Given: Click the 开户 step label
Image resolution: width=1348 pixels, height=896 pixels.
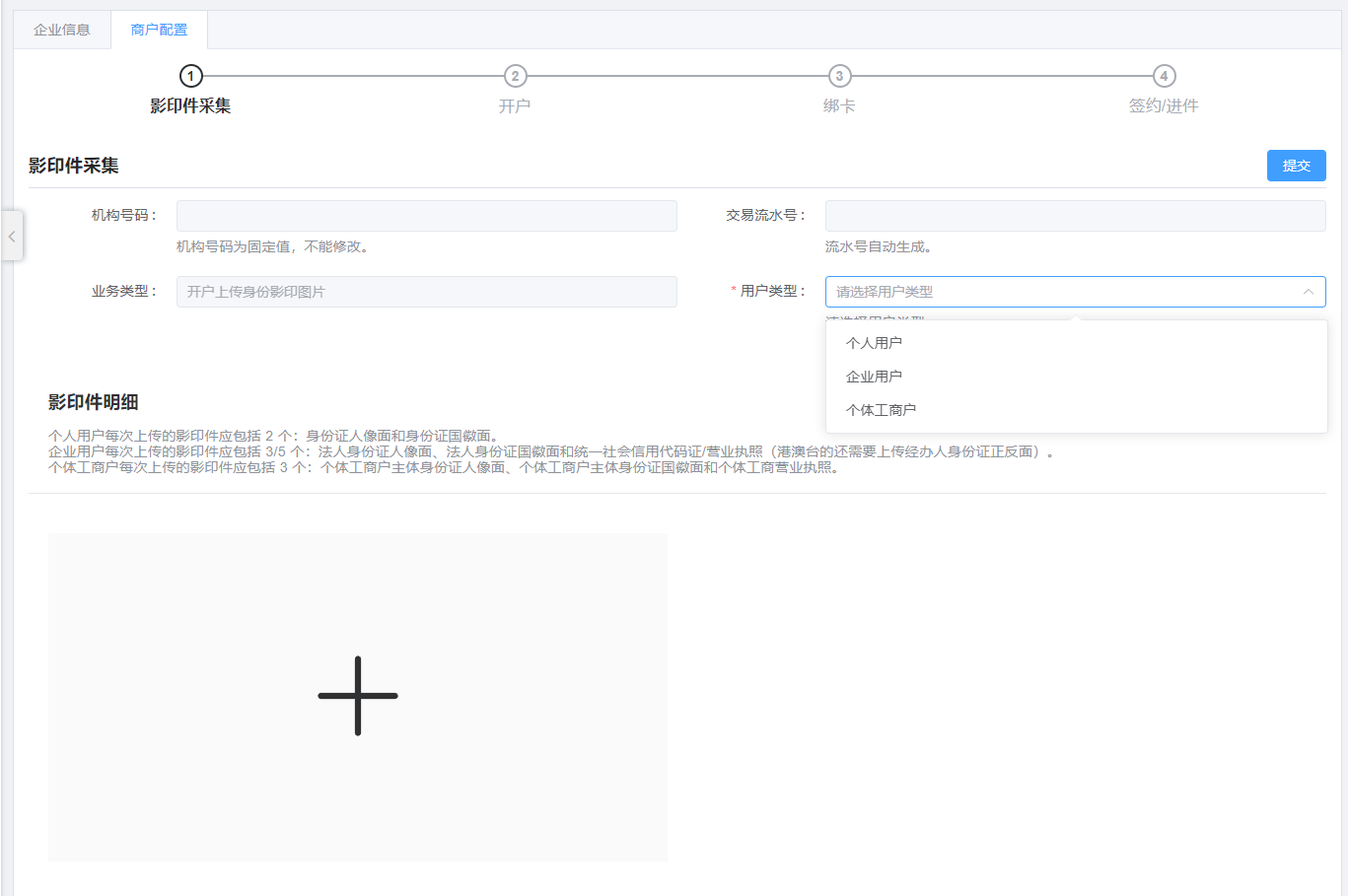Looking at the screenshot, I should click(x=515, y=105).
